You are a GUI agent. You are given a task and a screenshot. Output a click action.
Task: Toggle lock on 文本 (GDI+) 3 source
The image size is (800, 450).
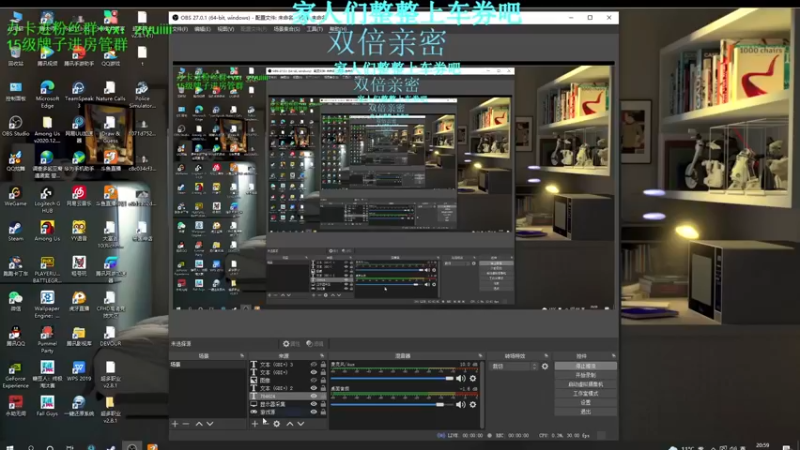(x=323, y=365)
